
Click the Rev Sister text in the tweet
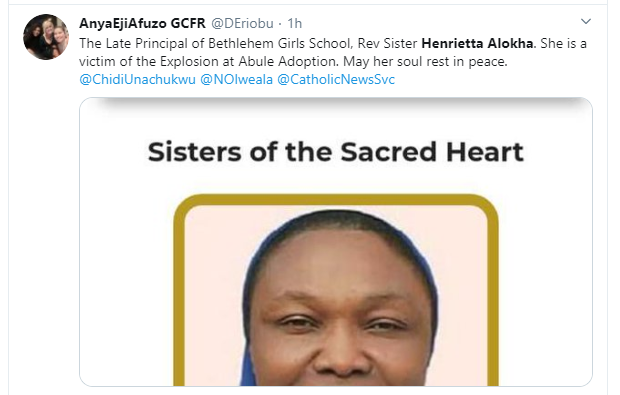[387, 43]
